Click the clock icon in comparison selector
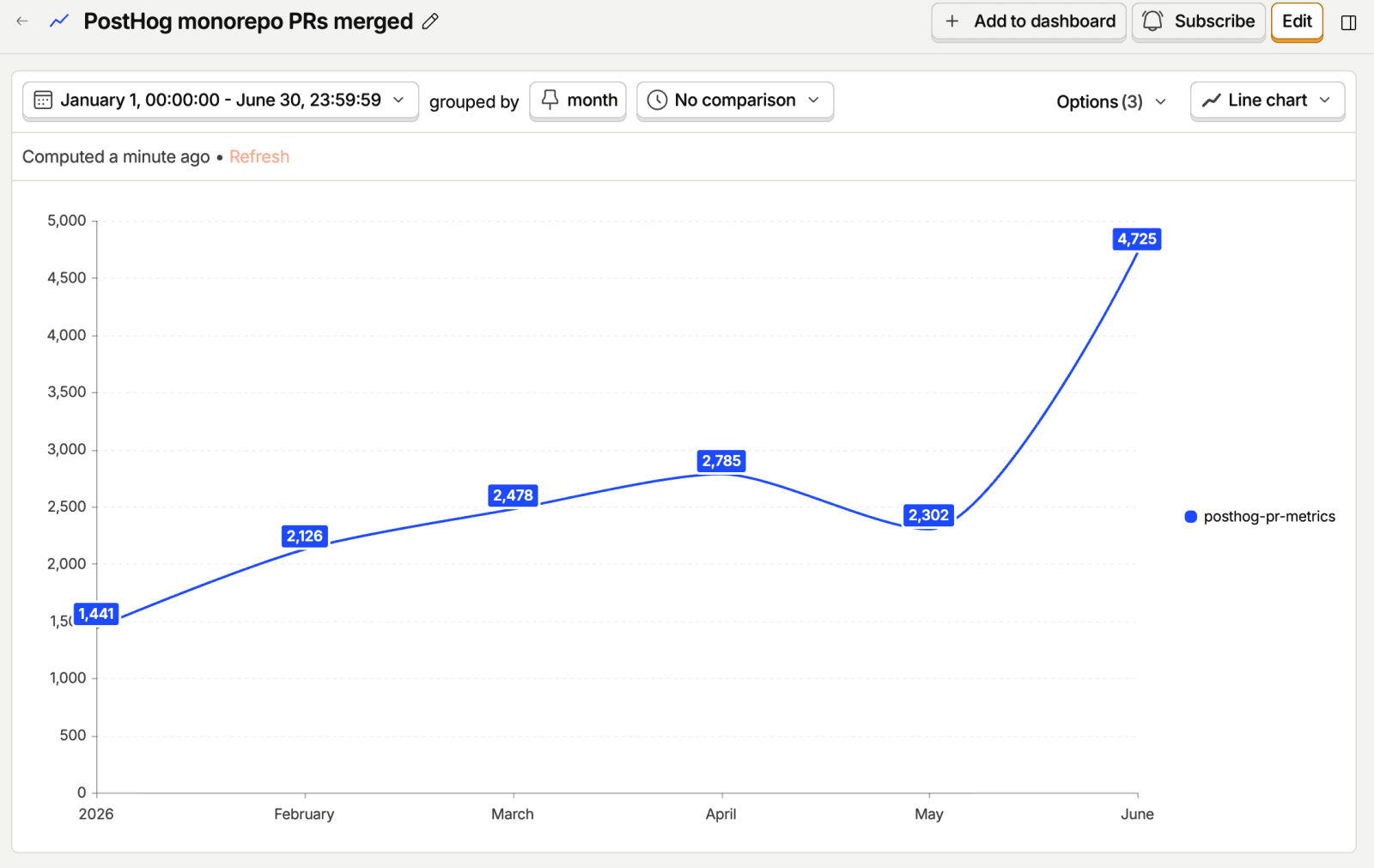 tap(657, 100)
